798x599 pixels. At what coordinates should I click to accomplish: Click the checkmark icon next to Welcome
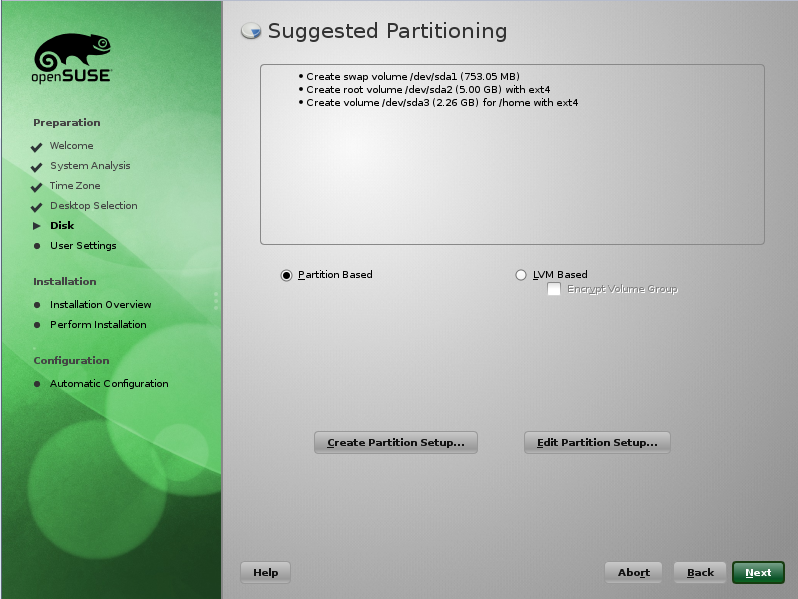click(x=36, y=147)
